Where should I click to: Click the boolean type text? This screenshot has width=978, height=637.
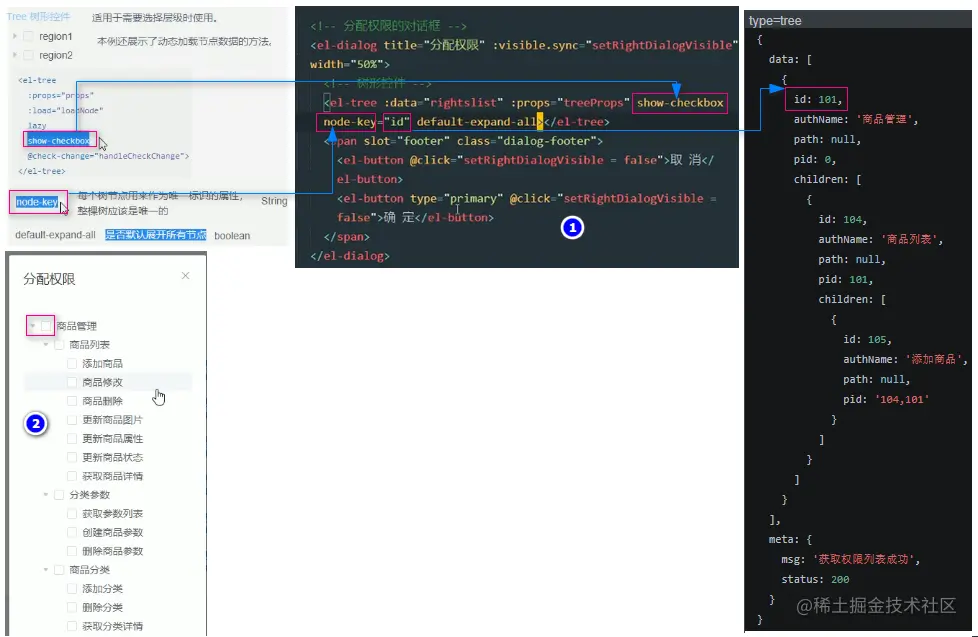(232, 236)
